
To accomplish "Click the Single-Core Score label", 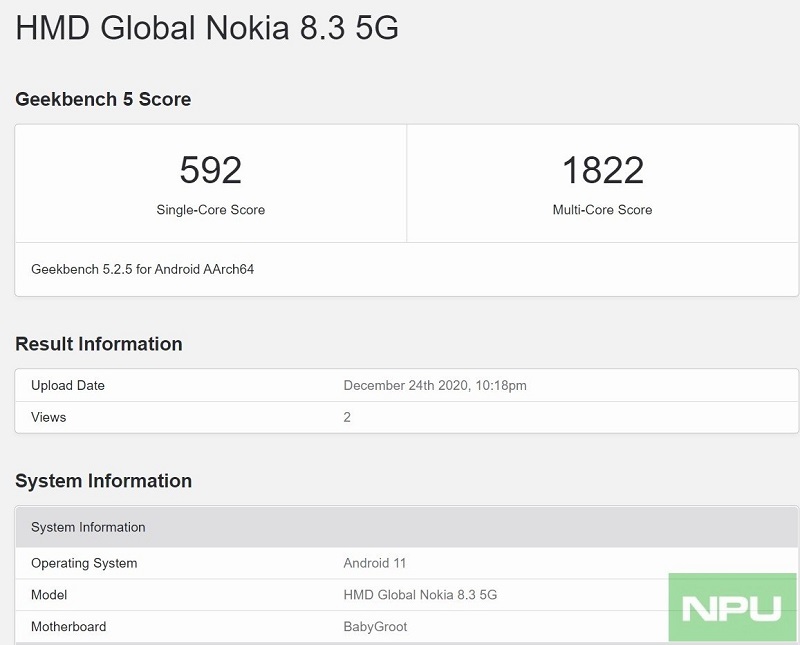I will 210,210.
